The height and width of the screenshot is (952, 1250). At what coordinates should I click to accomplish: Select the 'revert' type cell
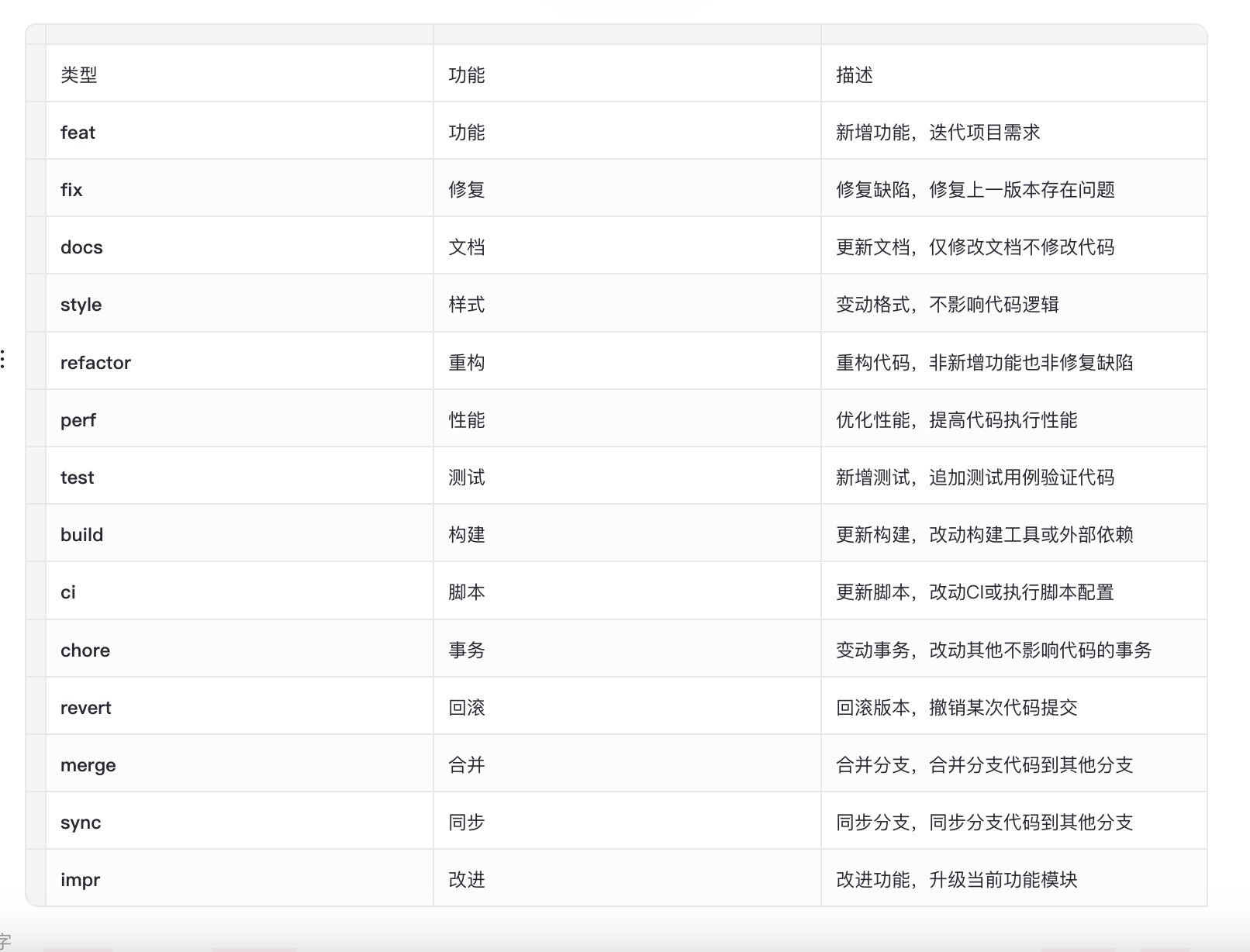pyautogui.click(x=240, y=706)
